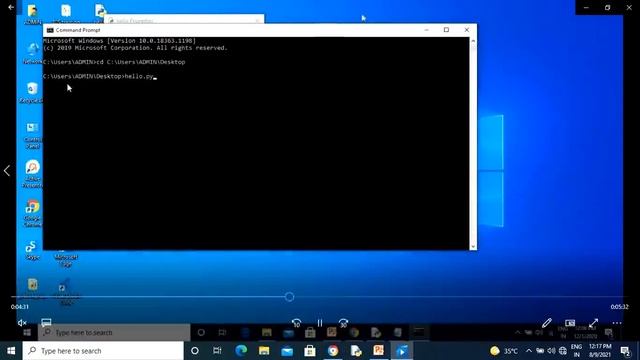Screen dimensions: 640x360
Task: Click the Command Prompt scrollbar down arrow
Action: (x=473, y=247)
